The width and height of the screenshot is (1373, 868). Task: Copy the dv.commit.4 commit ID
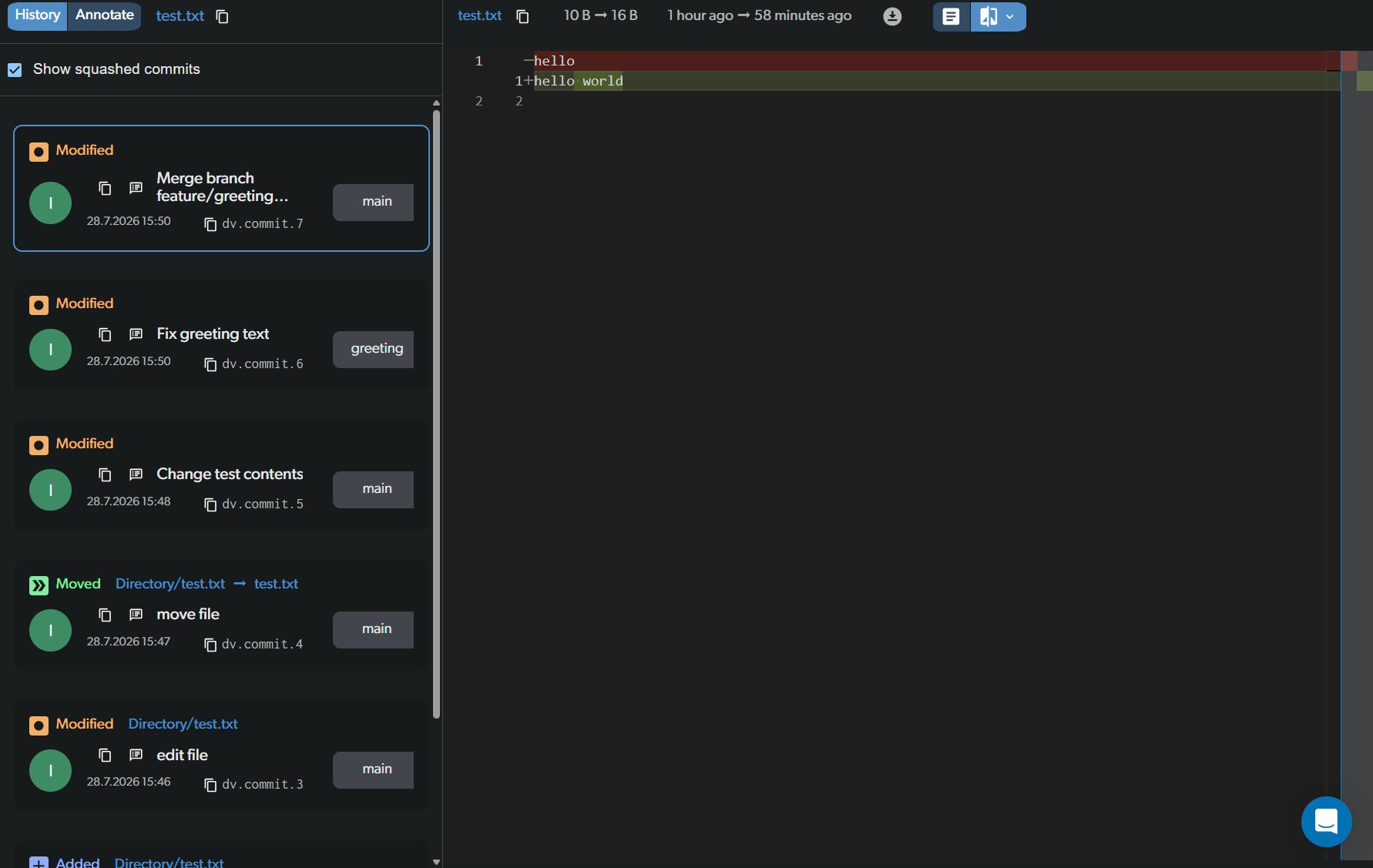210,645
